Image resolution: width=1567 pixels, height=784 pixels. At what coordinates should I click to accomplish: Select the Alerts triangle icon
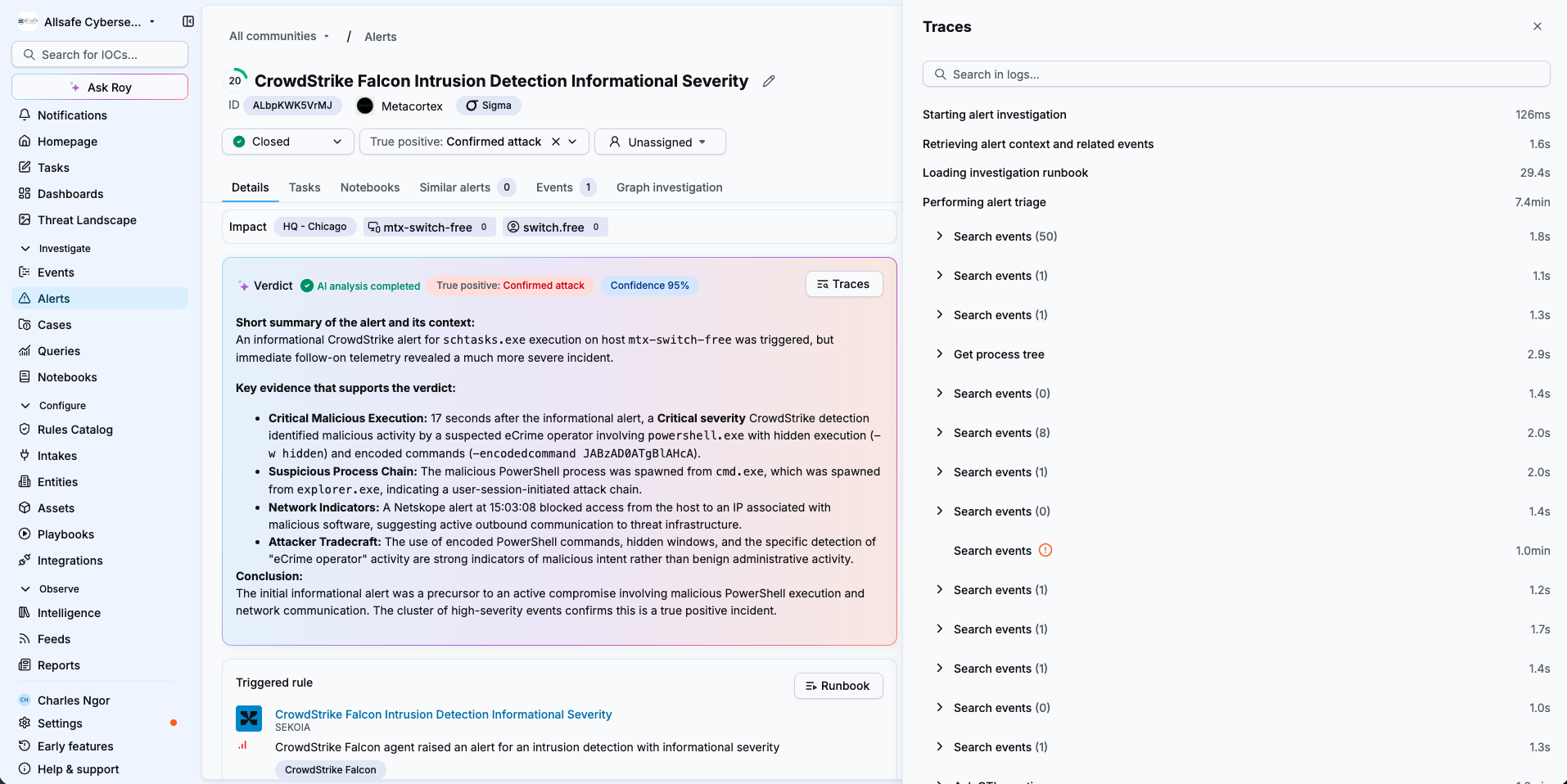pyautogui.click(x=25, y=298)
